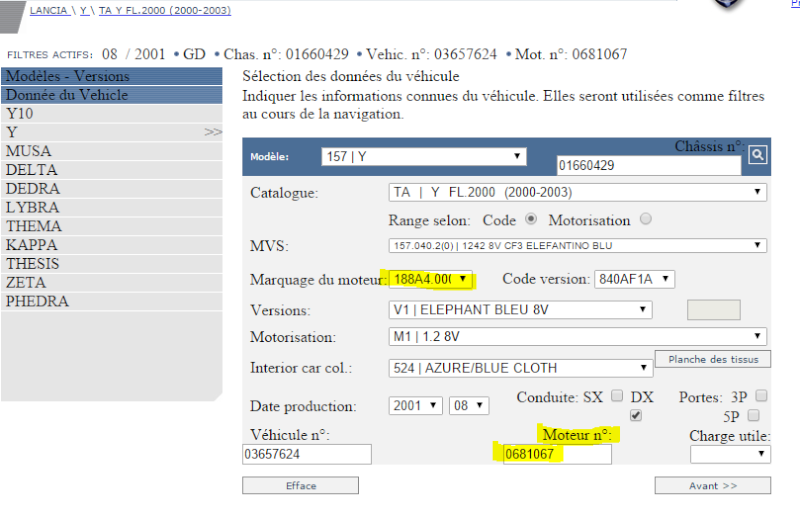800x519 pixels.
Task: Click the Planche des tissus button
Action: click(x=713, y=359)
